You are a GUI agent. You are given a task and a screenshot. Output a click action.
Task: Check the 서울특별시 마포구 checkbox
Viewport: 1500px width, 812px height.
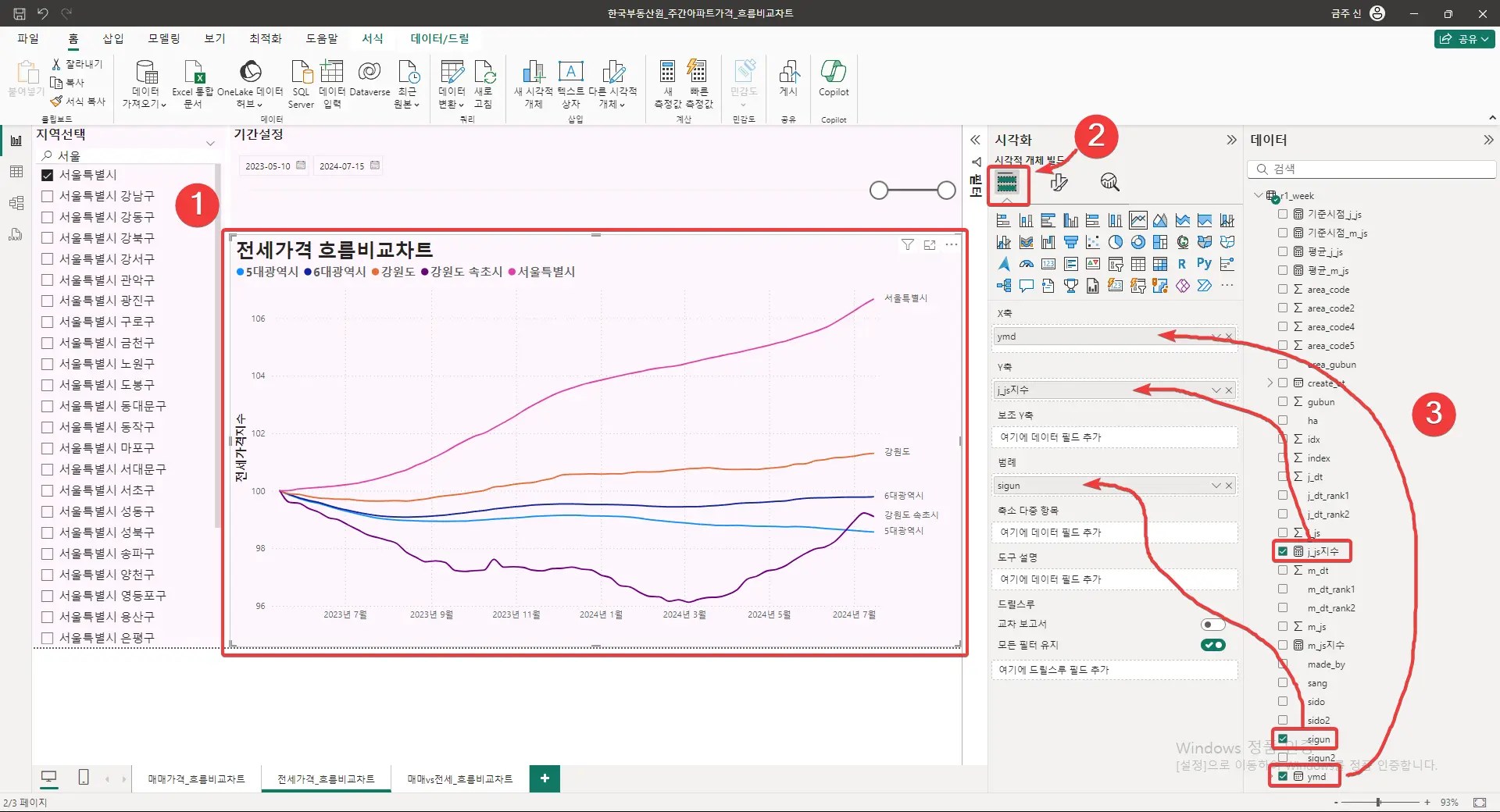[47, 448]
